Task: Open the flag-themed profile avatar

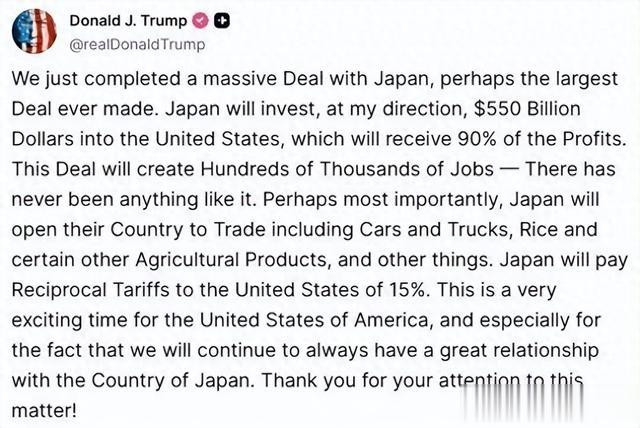Action: 34,31
